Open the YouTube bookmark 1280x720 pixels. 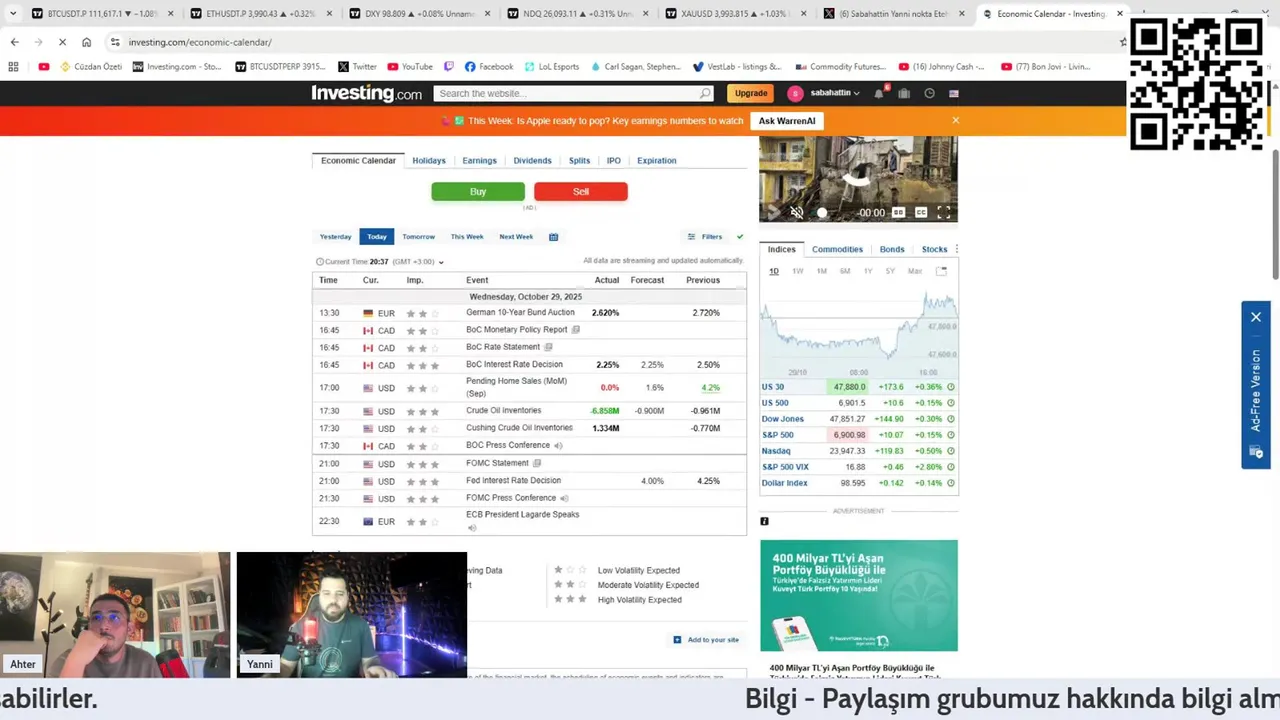pyautogui.click(x=409, y=67)
